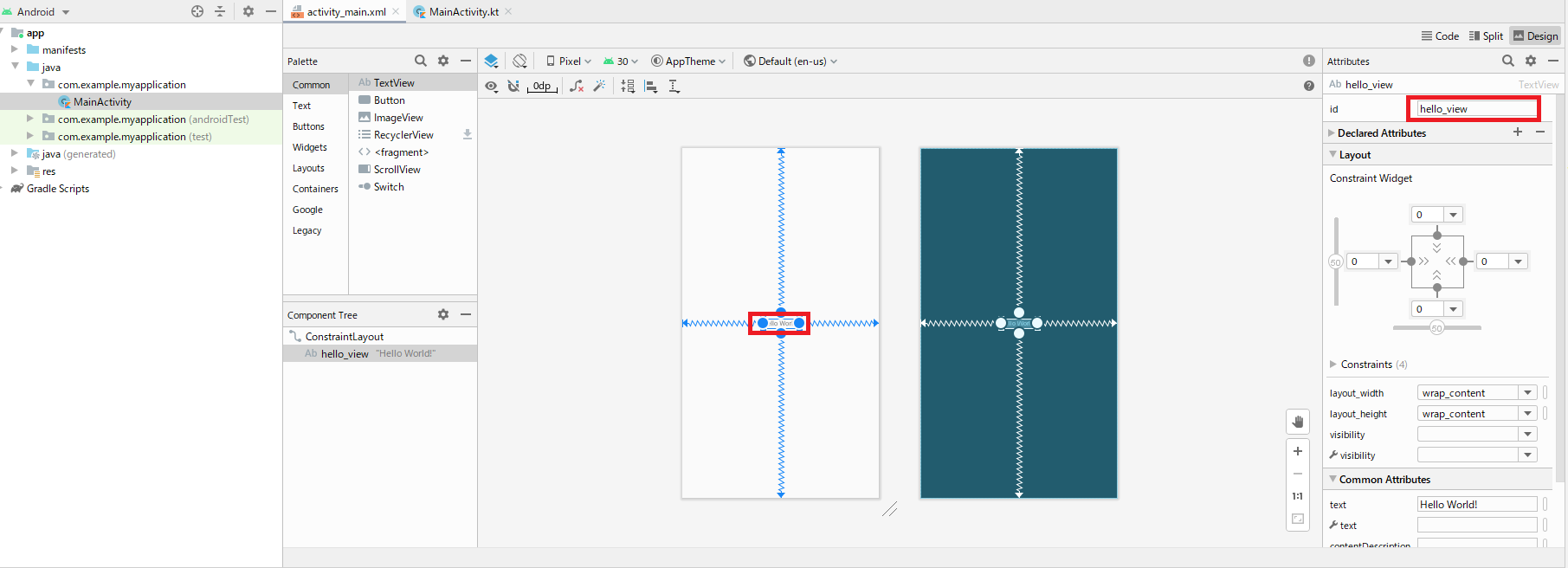
Task: Search Attributes with magnifier icon
Action: point(1508,61)
